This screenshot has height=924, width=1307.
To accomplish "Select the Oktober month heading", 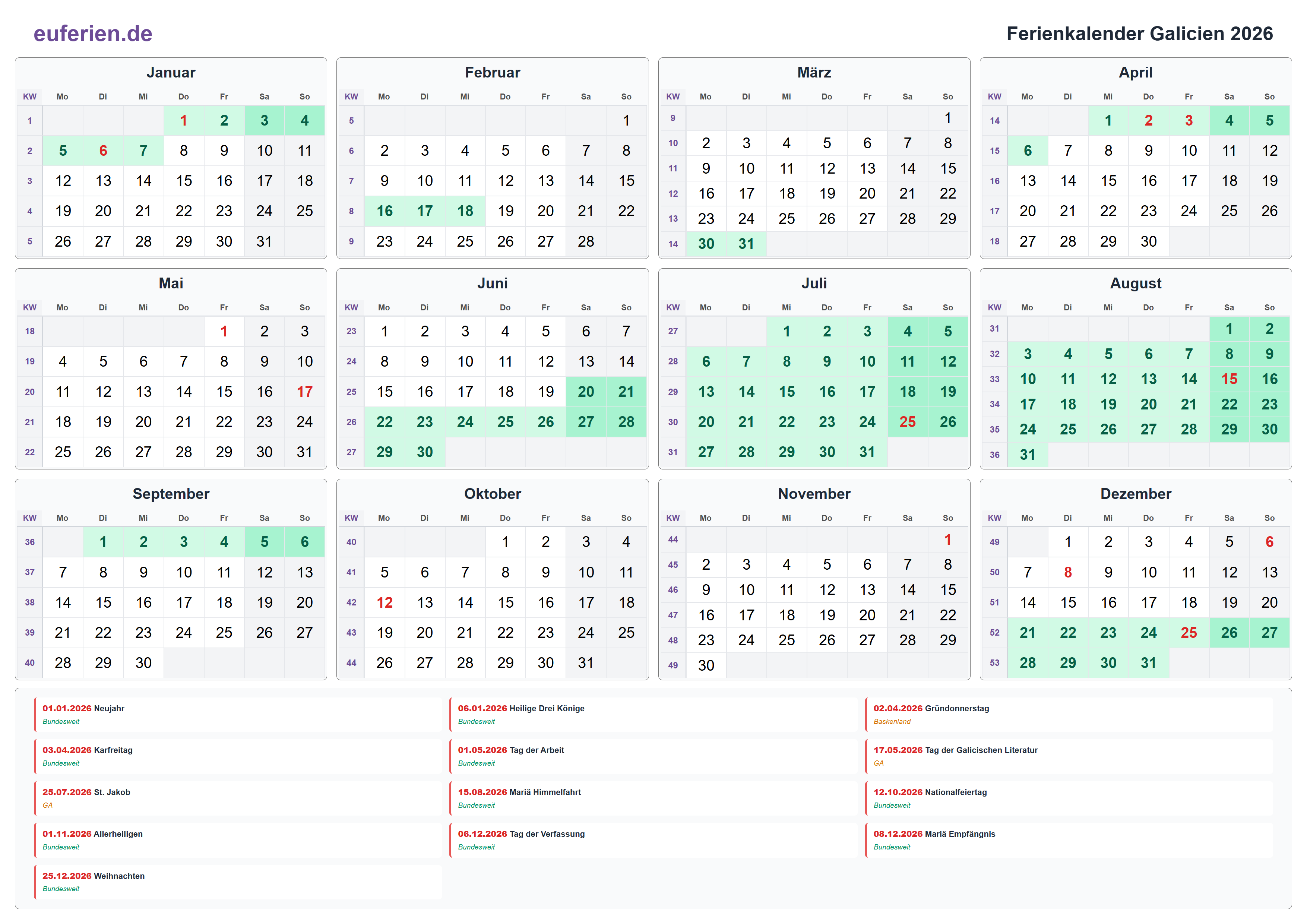I will (493, 494).
